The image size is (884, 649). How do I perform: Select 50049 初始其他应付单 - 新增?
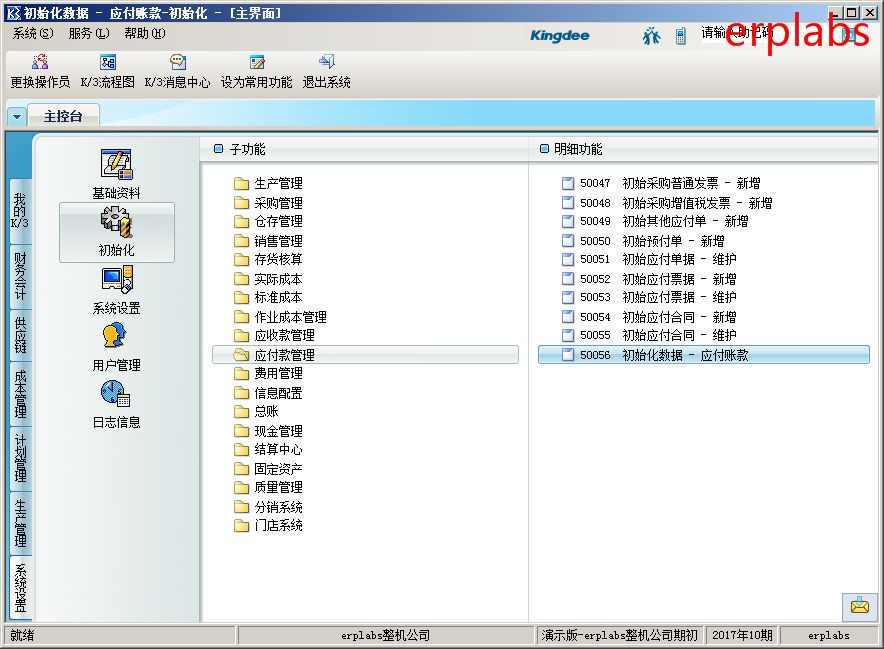point(655,221)
